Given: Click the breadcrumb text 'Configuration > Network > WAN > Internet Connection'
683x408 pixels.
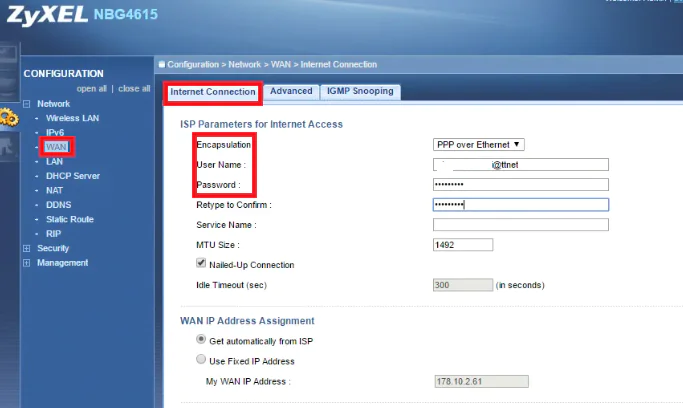Looking at the screenshot, I should click(x=272, y=64).
